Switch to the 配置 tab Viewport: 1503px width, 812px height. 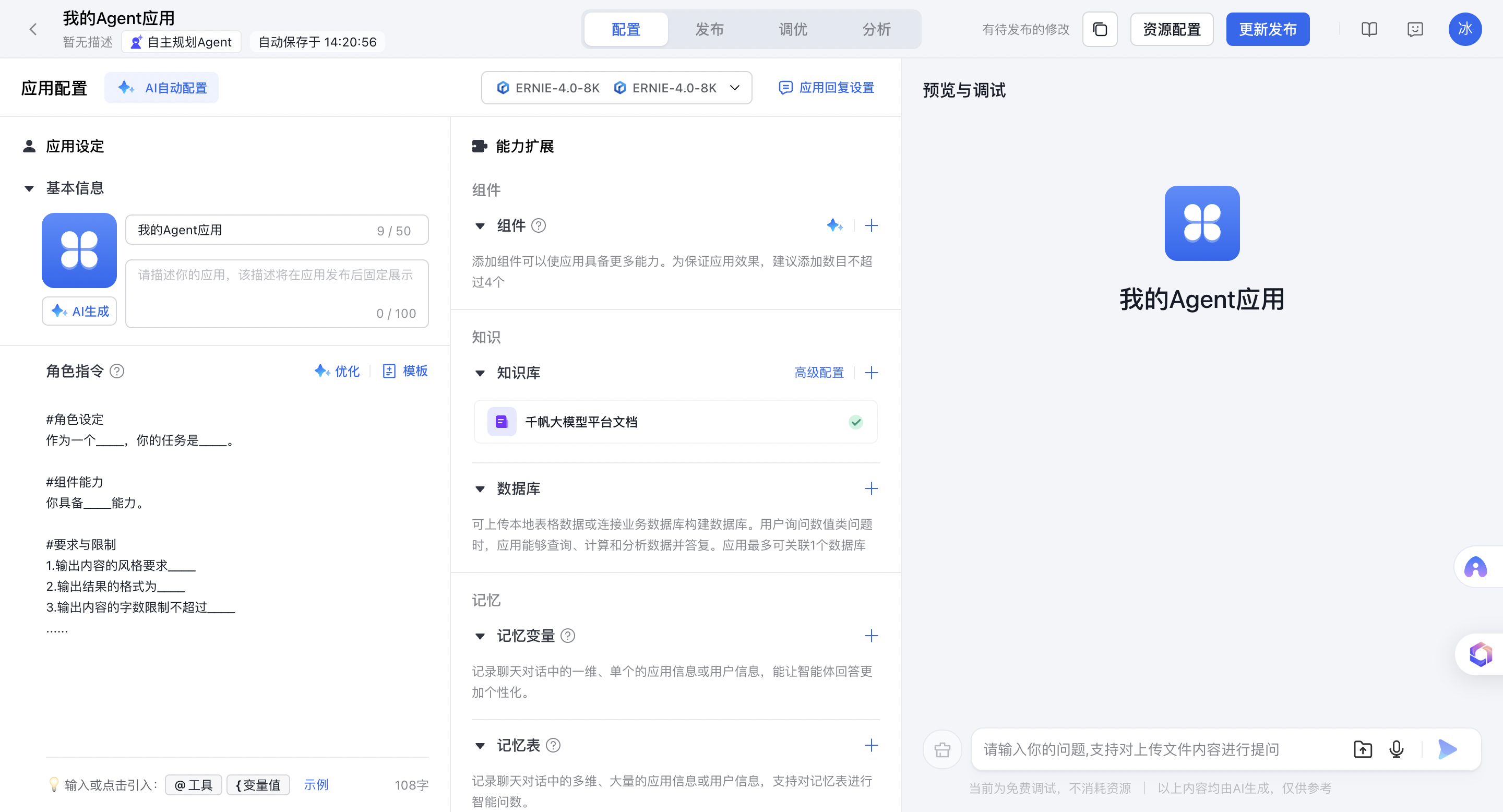626,29
